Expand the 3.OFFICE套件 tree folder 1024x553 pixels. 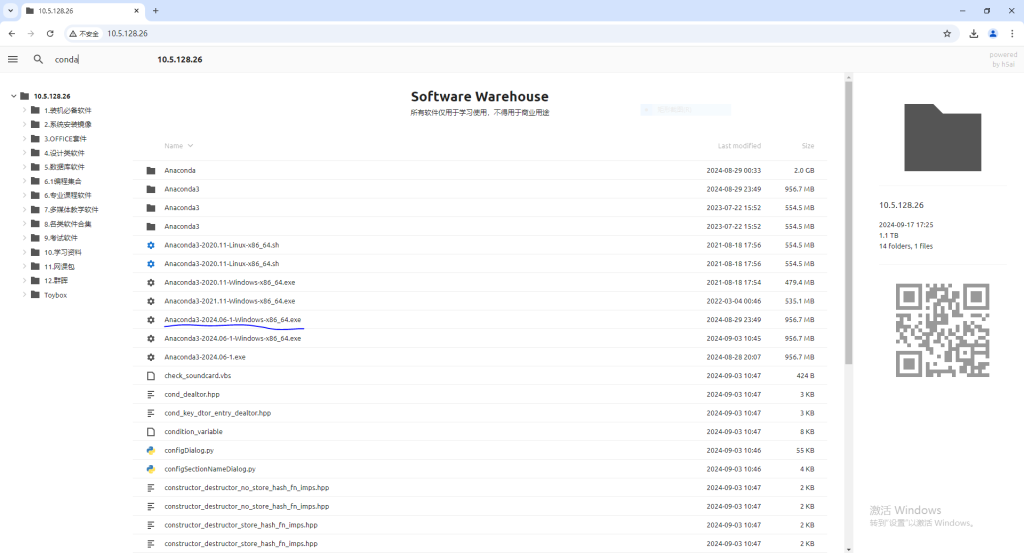click(24, 139)
